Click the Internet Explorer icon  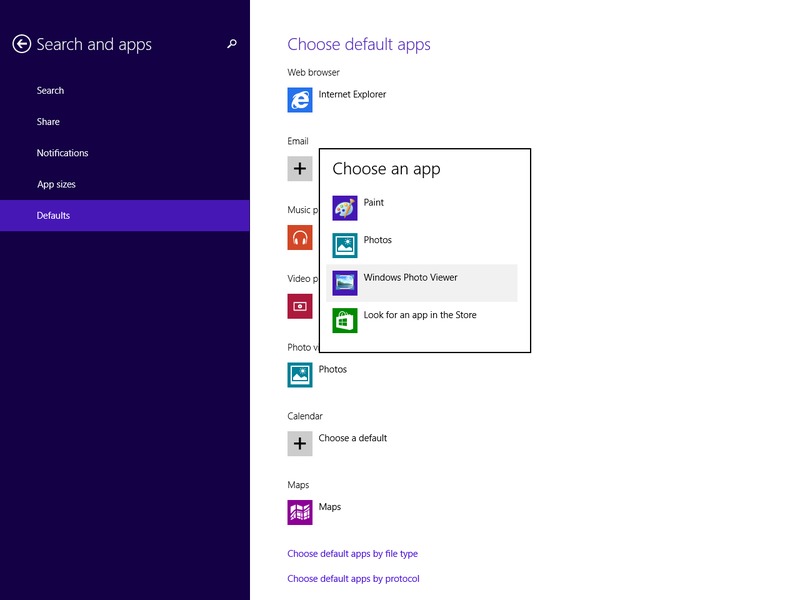coord(300,100)
